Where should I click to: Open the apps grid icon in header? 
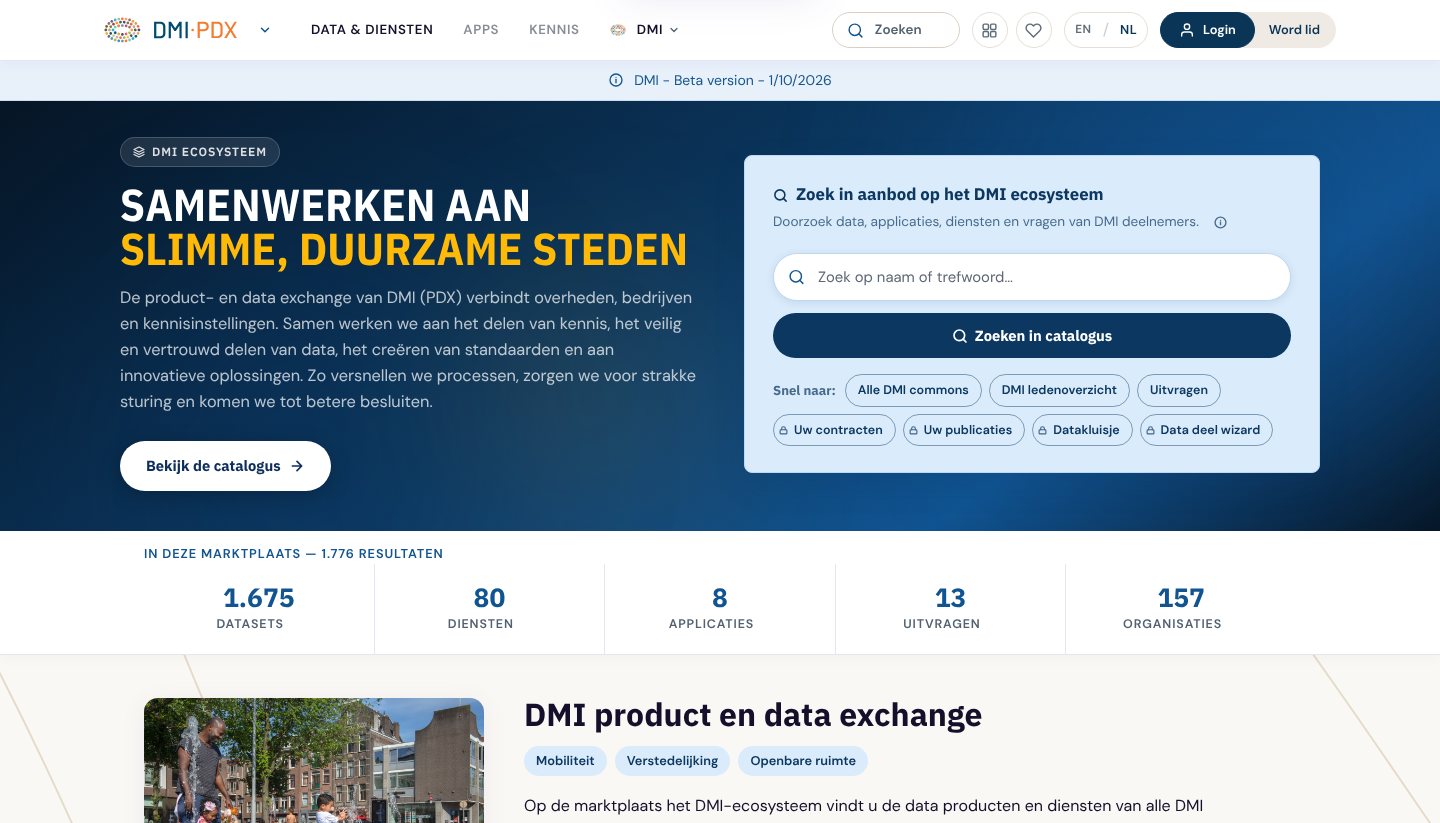989,30
